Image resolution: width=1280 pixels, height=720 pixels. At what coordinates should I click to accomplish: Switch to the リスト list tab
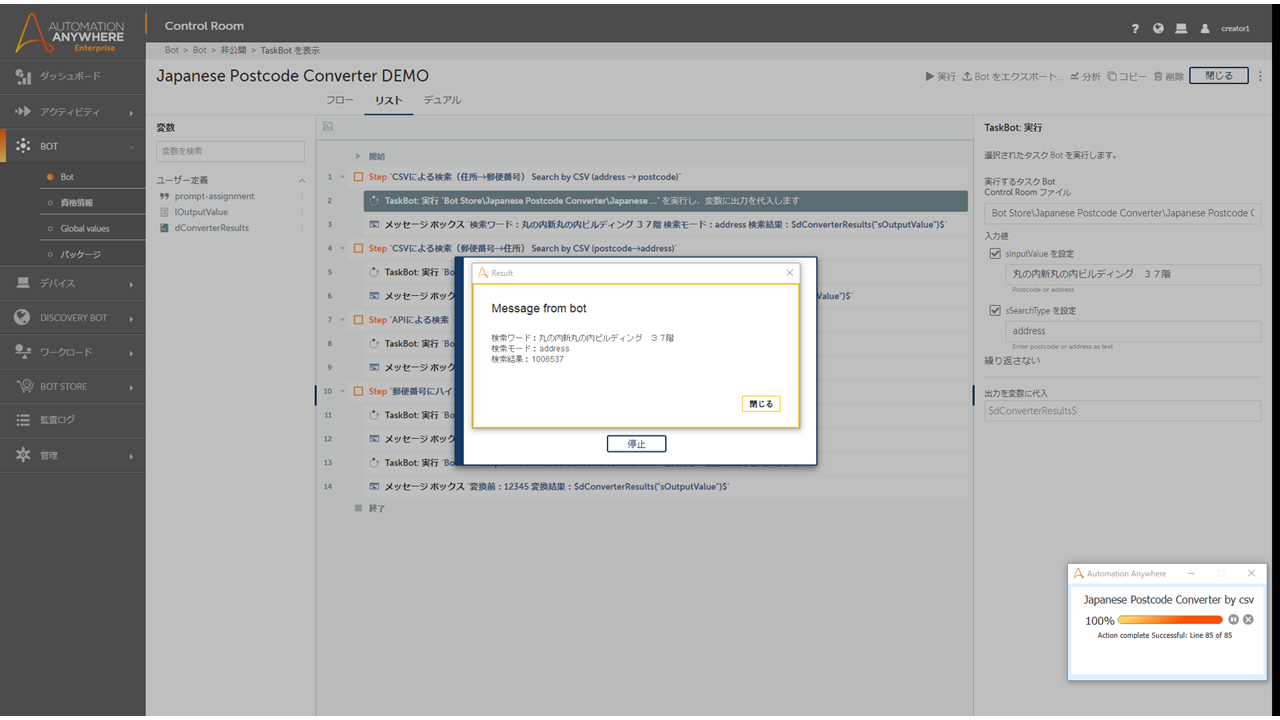[x=389, y=100]
